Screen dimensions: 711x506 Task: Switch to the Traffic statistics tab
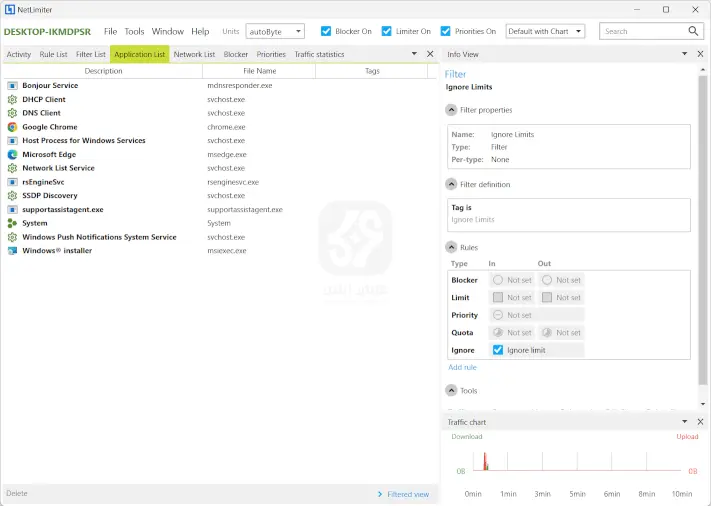tap(319, 54)
